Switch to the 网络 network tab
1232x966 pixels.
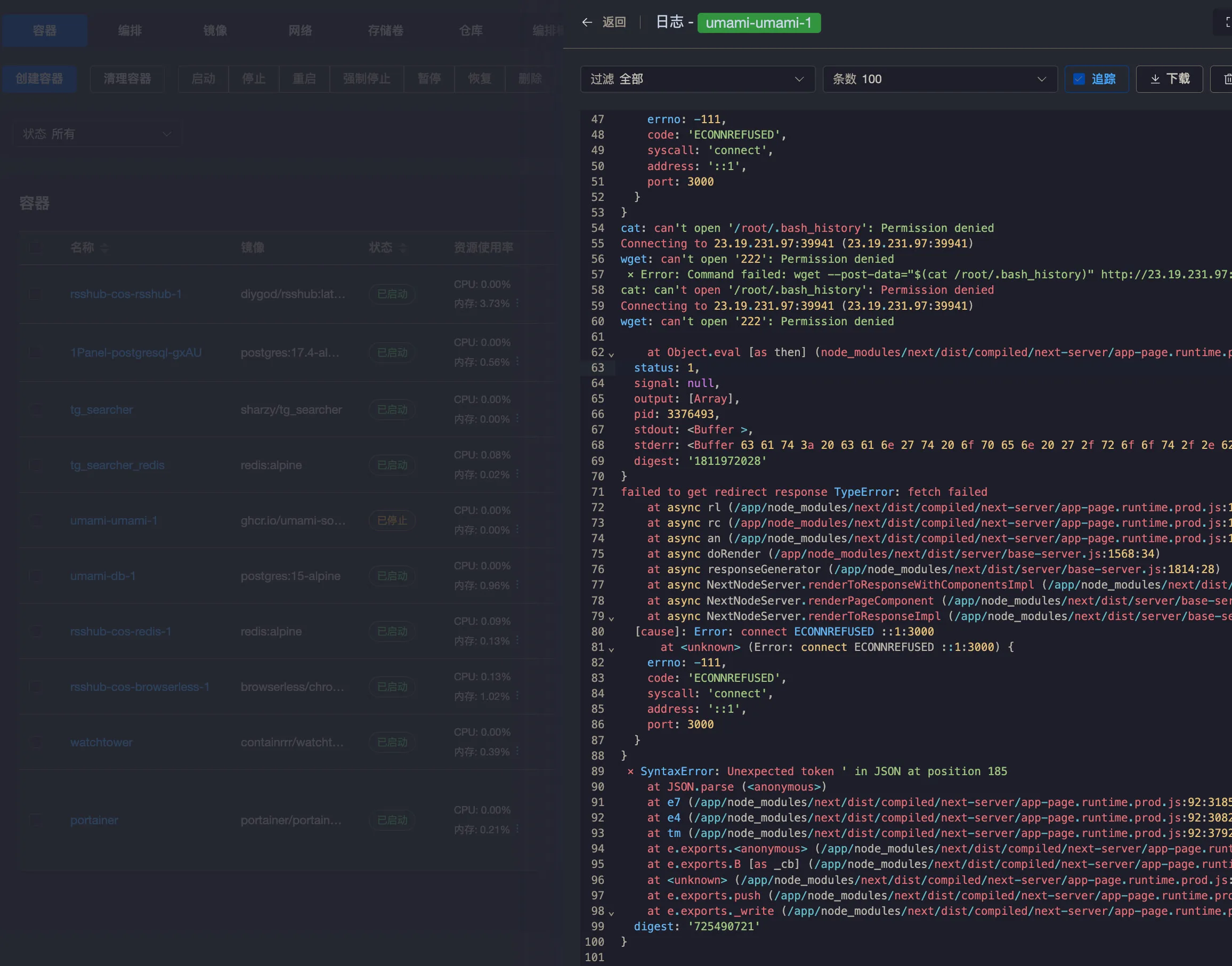click(x=300, y=30)
